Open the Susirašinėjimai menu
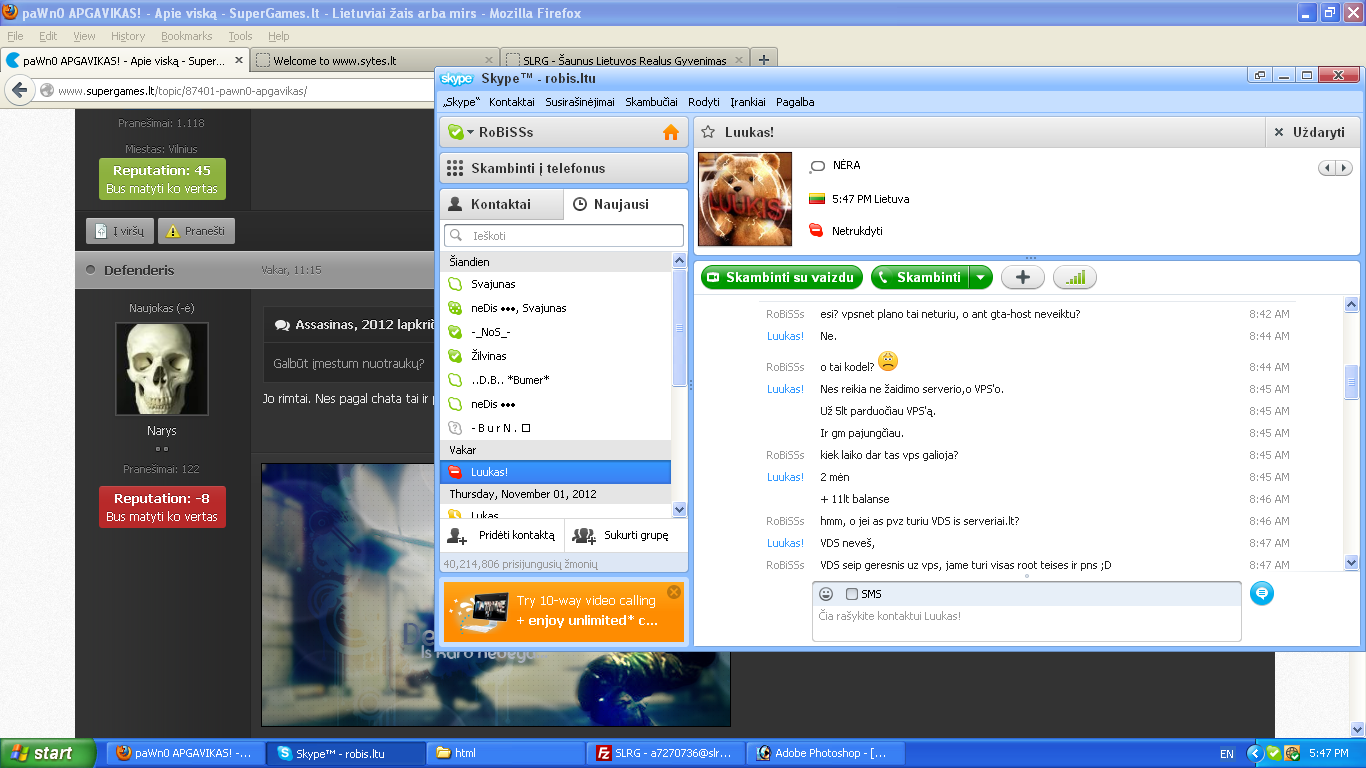 point(580,102)
